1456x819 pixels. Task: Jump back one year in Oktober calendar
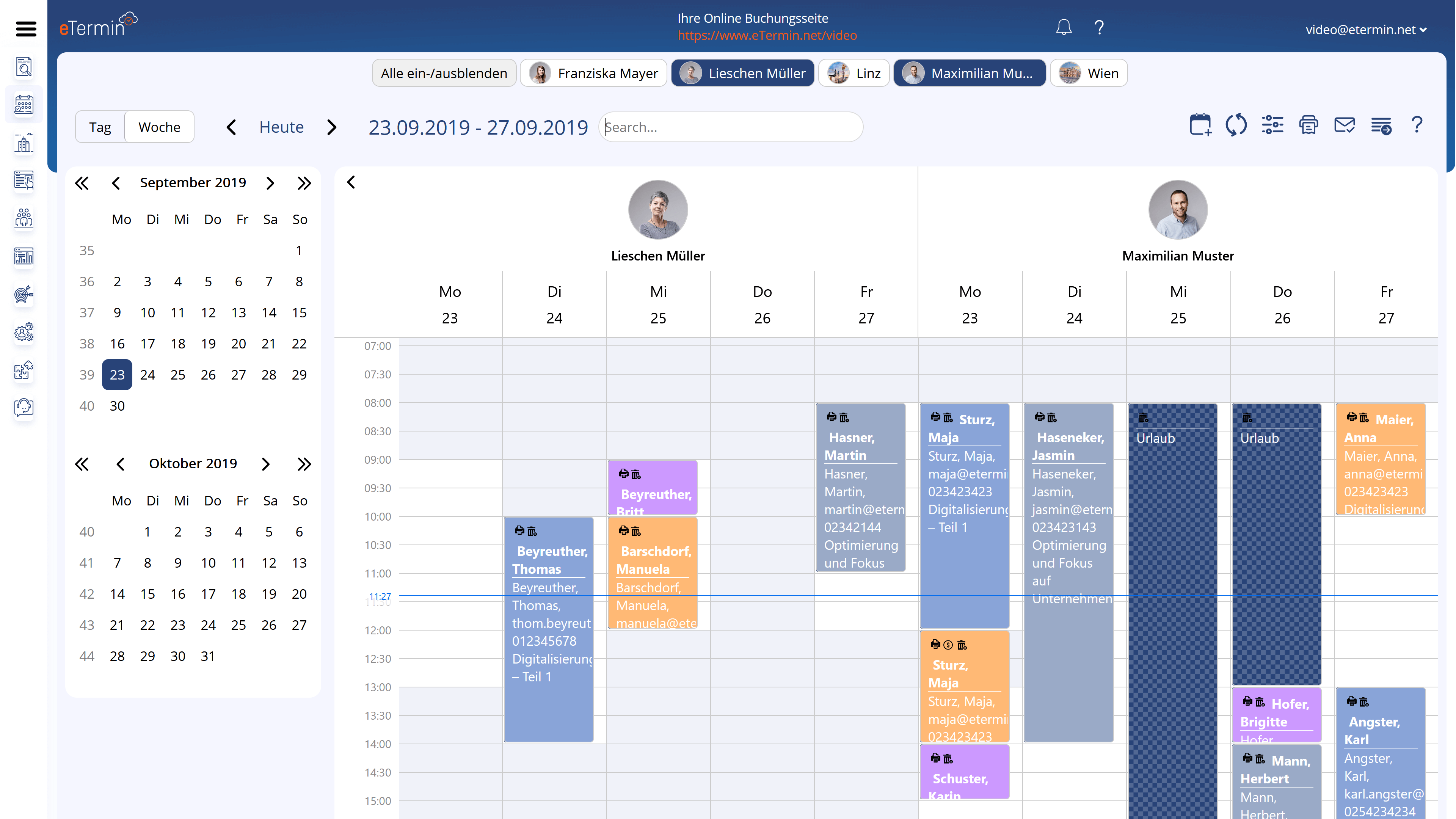(82, 464)
